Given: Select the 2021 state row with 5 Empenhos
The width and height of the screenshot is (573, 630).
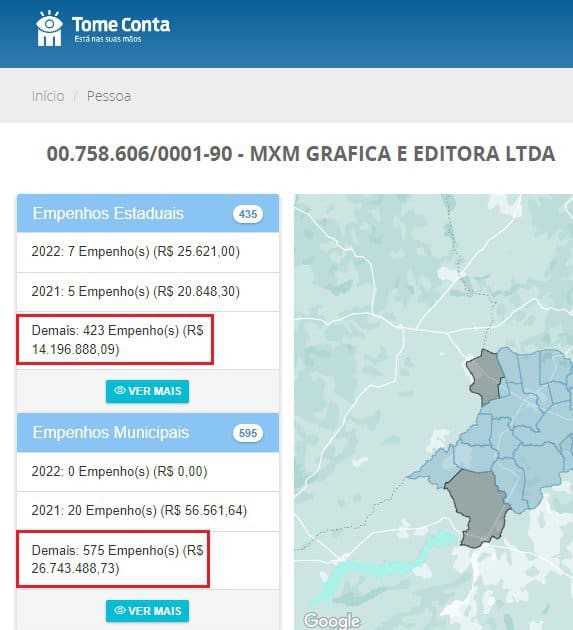Looking at the screenshot, I should [148, 292].
